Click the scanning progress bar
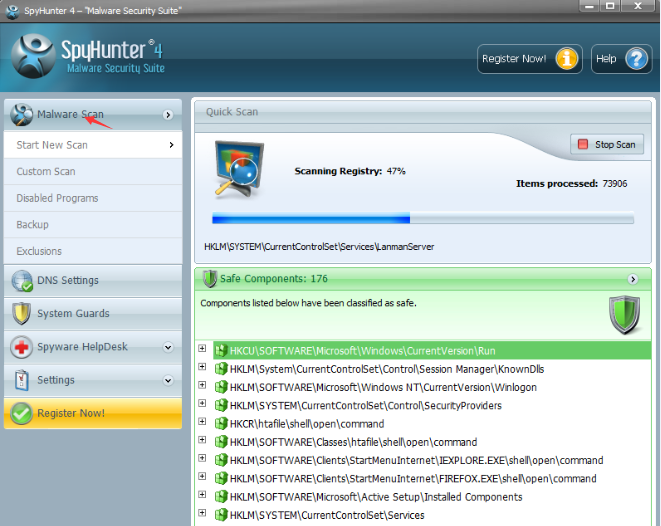Screen dimensions: 661x526 coord(423,218)
